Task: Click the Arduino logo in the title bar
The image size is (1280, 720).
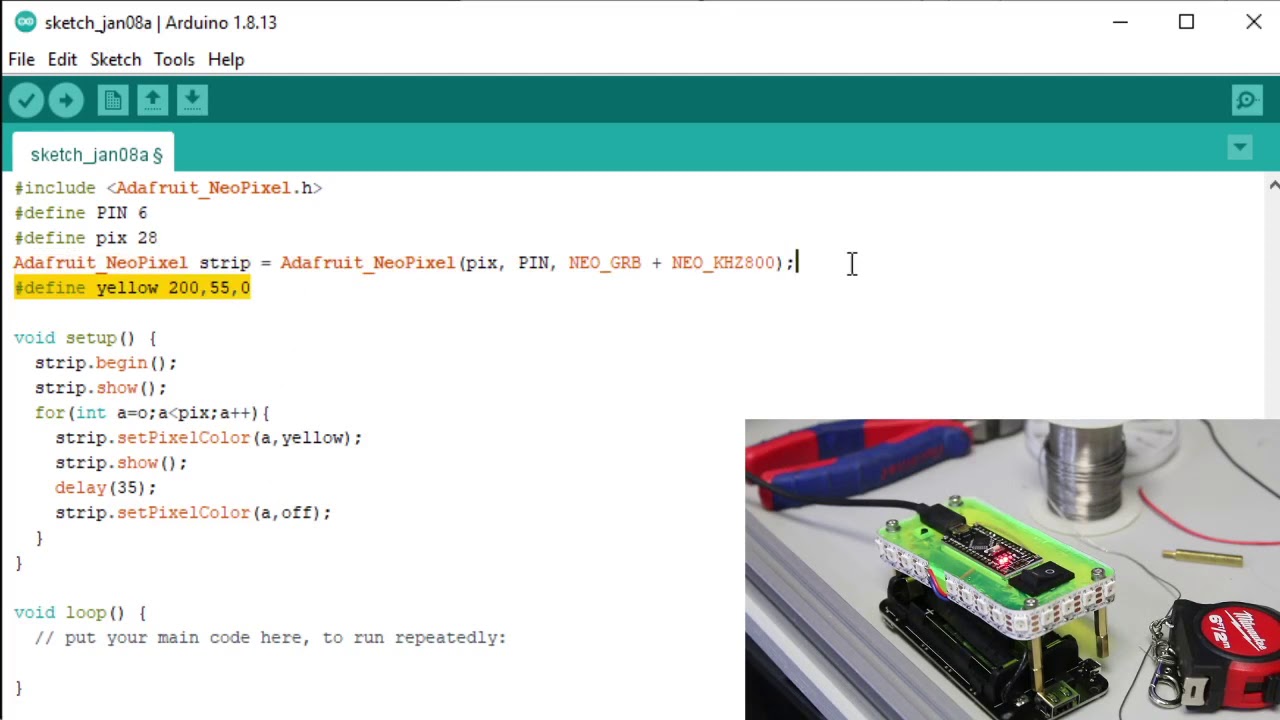Action: coord(25,22)
